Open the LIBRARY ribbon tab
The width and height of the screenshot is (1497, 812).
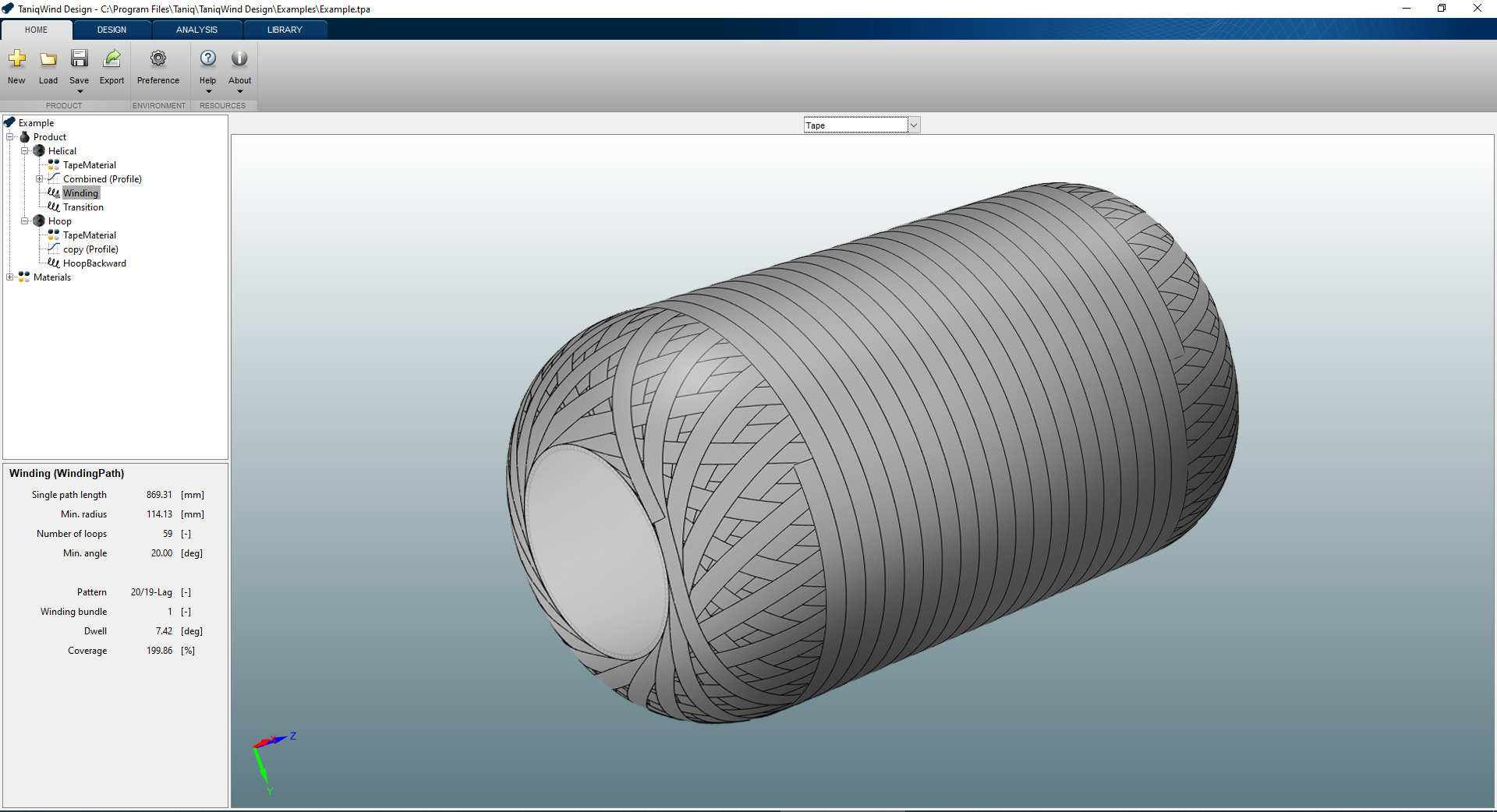click(x=285, y=30)
